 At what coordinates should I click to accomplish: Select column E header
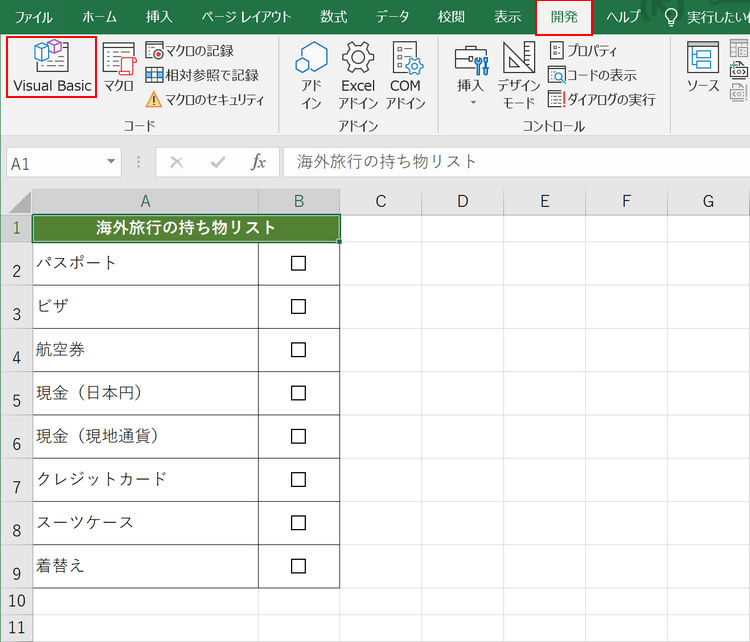[x=544, y=201]
